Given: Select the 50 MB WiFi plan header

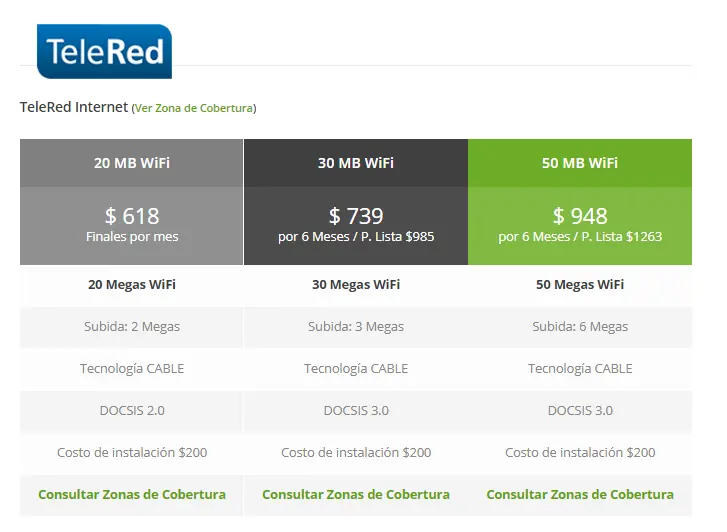Looking at the screenshot, I should 580,163.
